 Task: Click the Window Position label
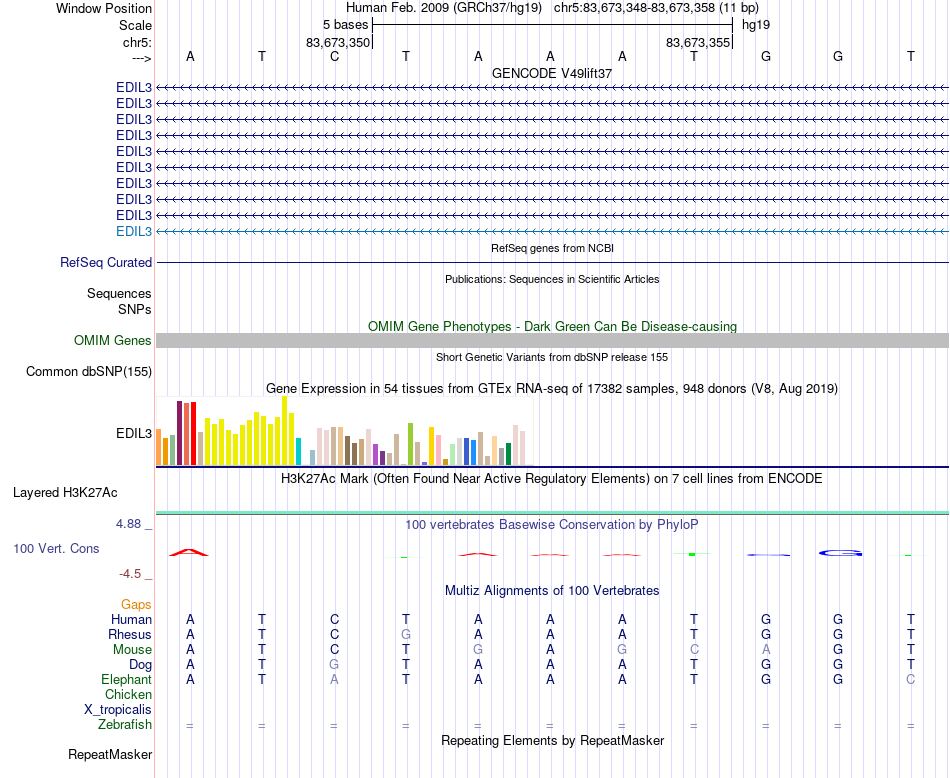104,8
